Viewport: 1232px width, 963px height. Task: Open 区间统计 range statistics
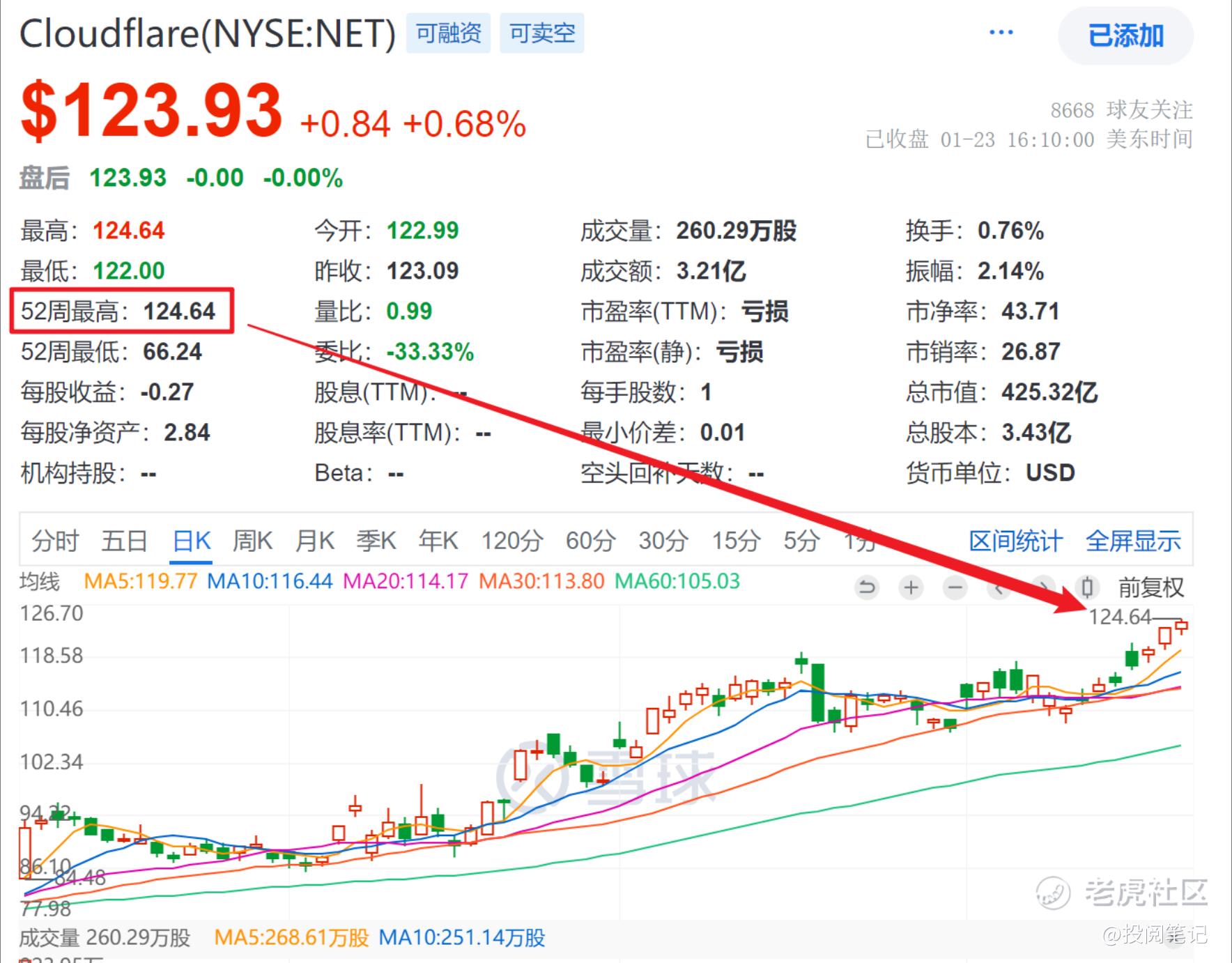click(x=1016, y=541)
